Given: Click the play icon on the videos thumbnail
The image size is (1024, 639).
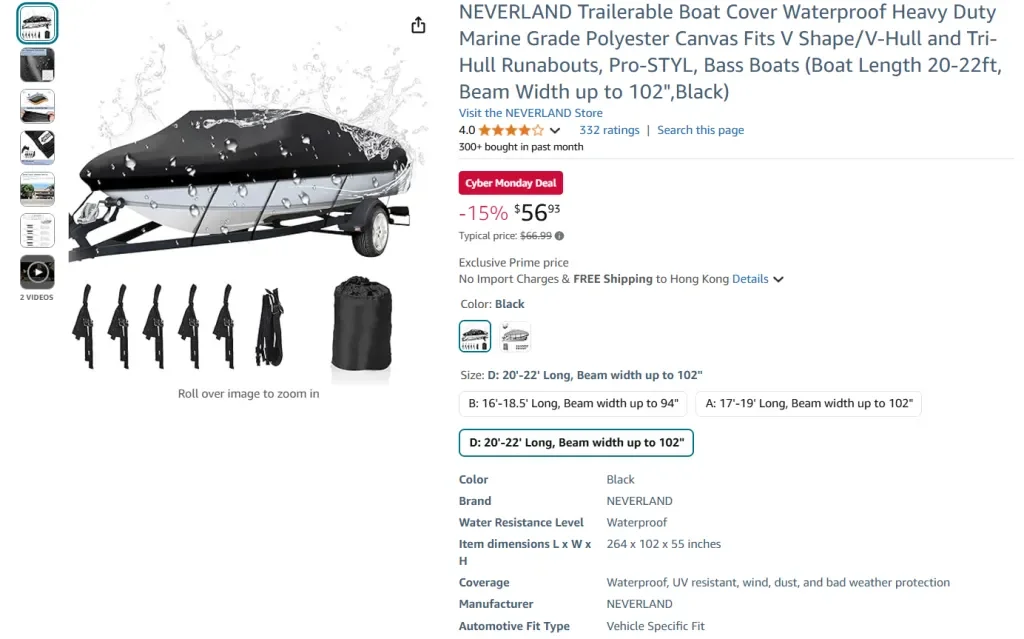Looking at the screenshot, I should [x=37, y=270].
